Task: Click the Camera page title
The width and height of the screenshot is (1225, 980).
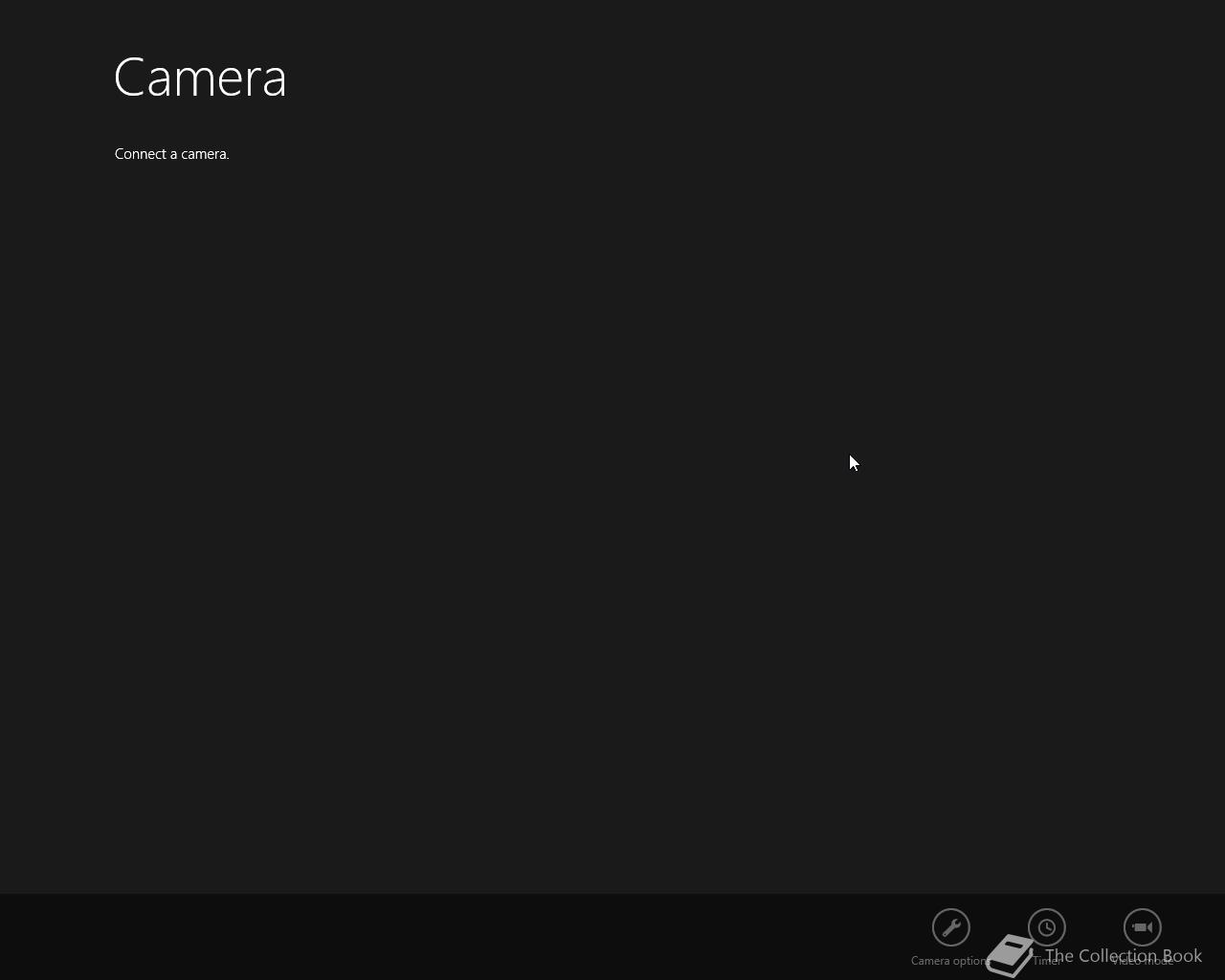Action: [x=200, y=78]
